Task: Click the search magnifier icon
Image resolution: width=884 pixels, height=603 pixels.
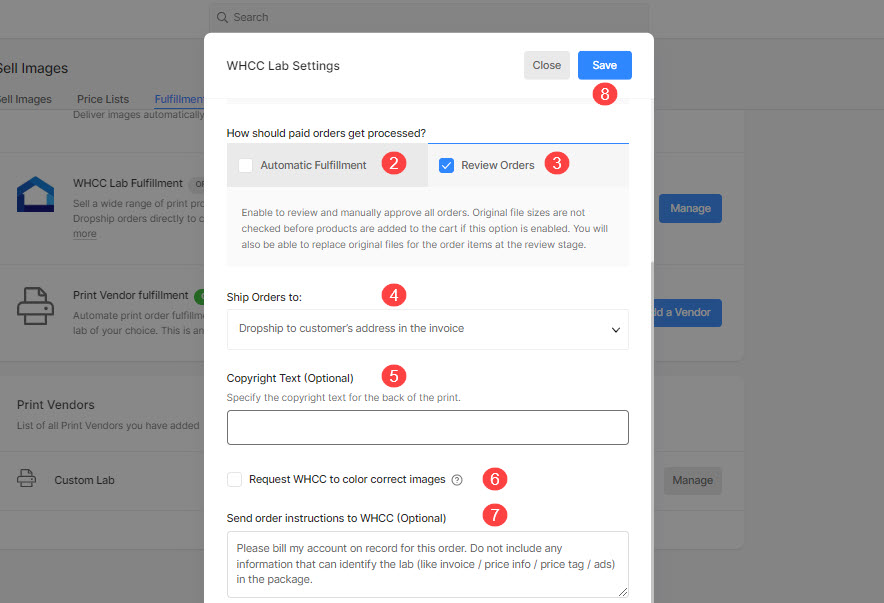Action: [222, 17]
